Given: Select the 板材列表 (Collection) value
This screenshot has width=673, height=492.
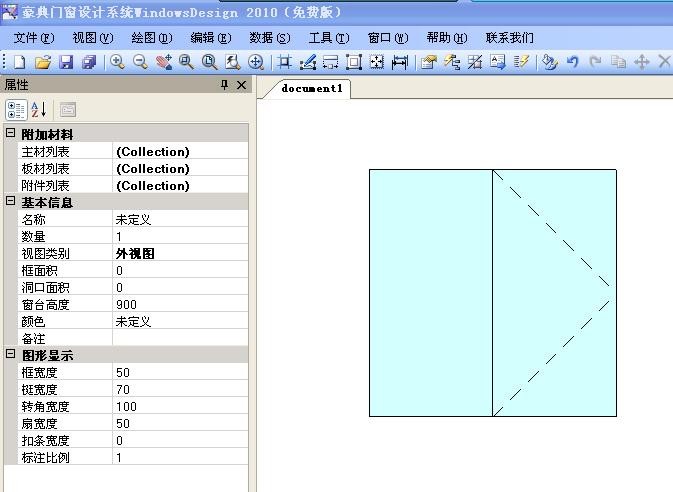Looking at the screenshot, I should (x=180, y=169).
